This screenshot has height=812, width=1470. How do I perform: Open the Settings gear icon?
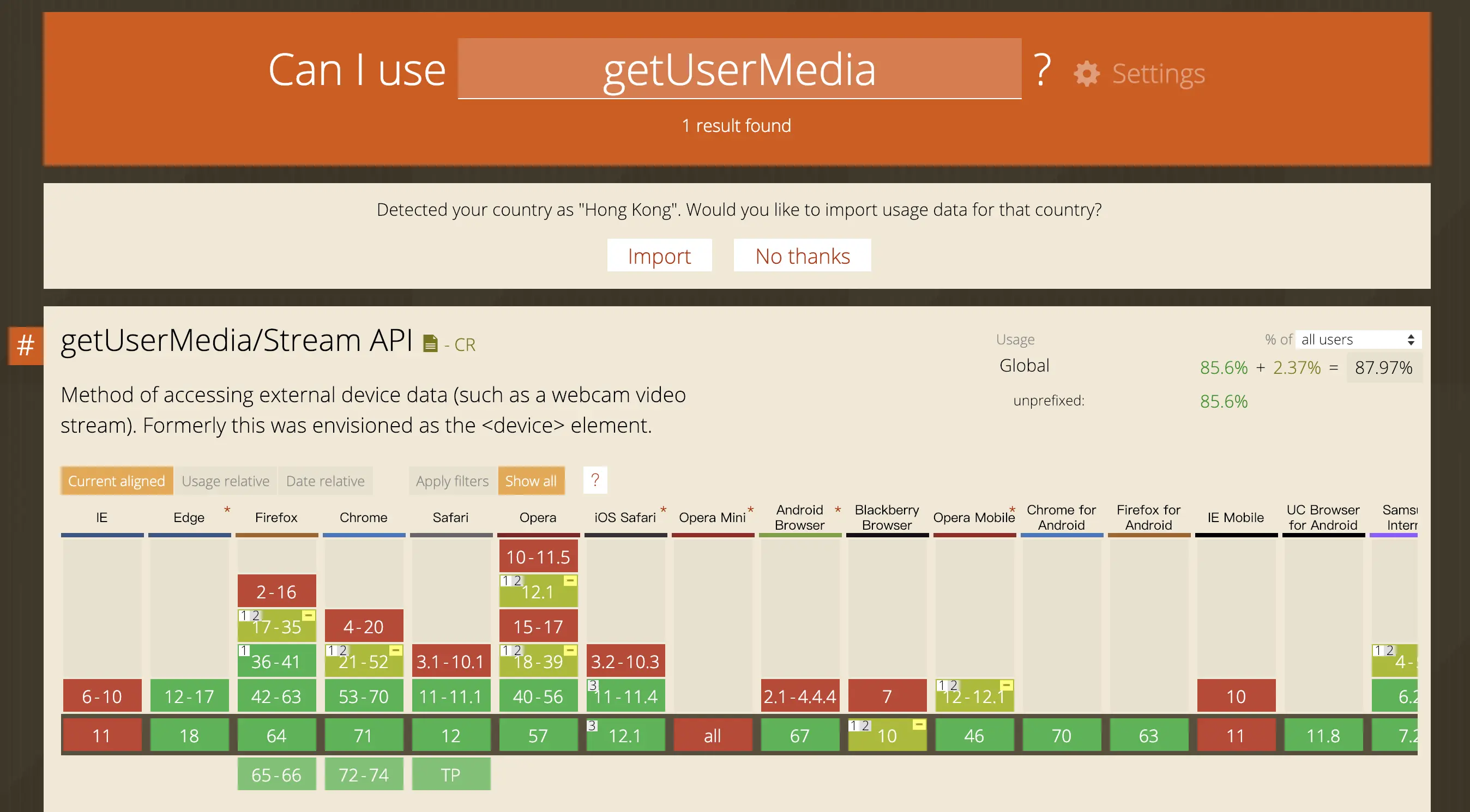1086,74
